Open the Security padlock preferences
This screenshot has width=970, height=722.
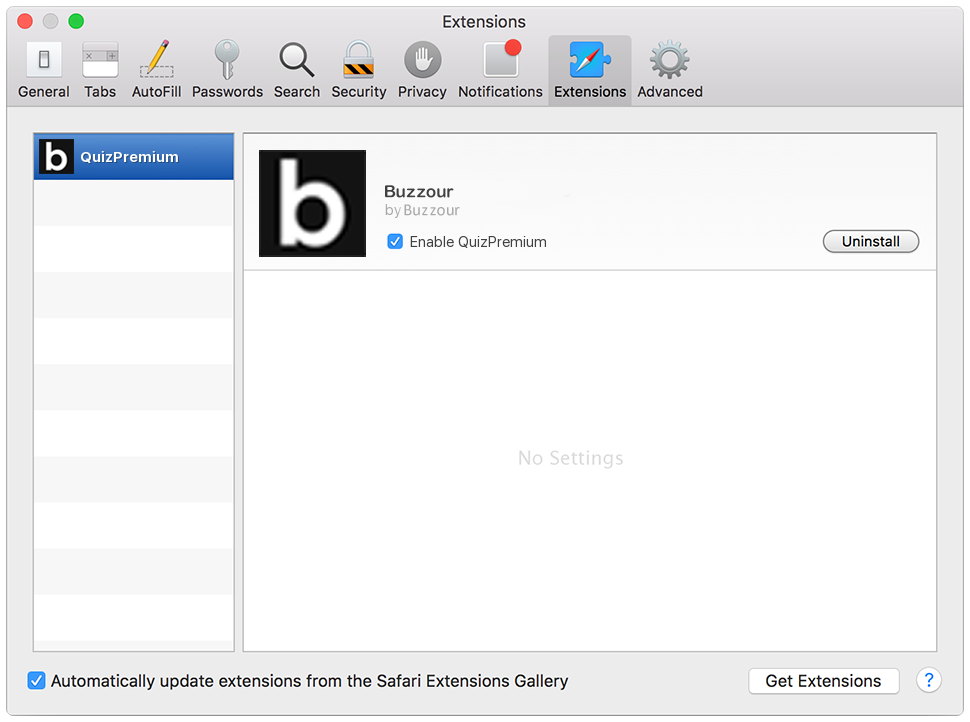[x=359, y=70]
